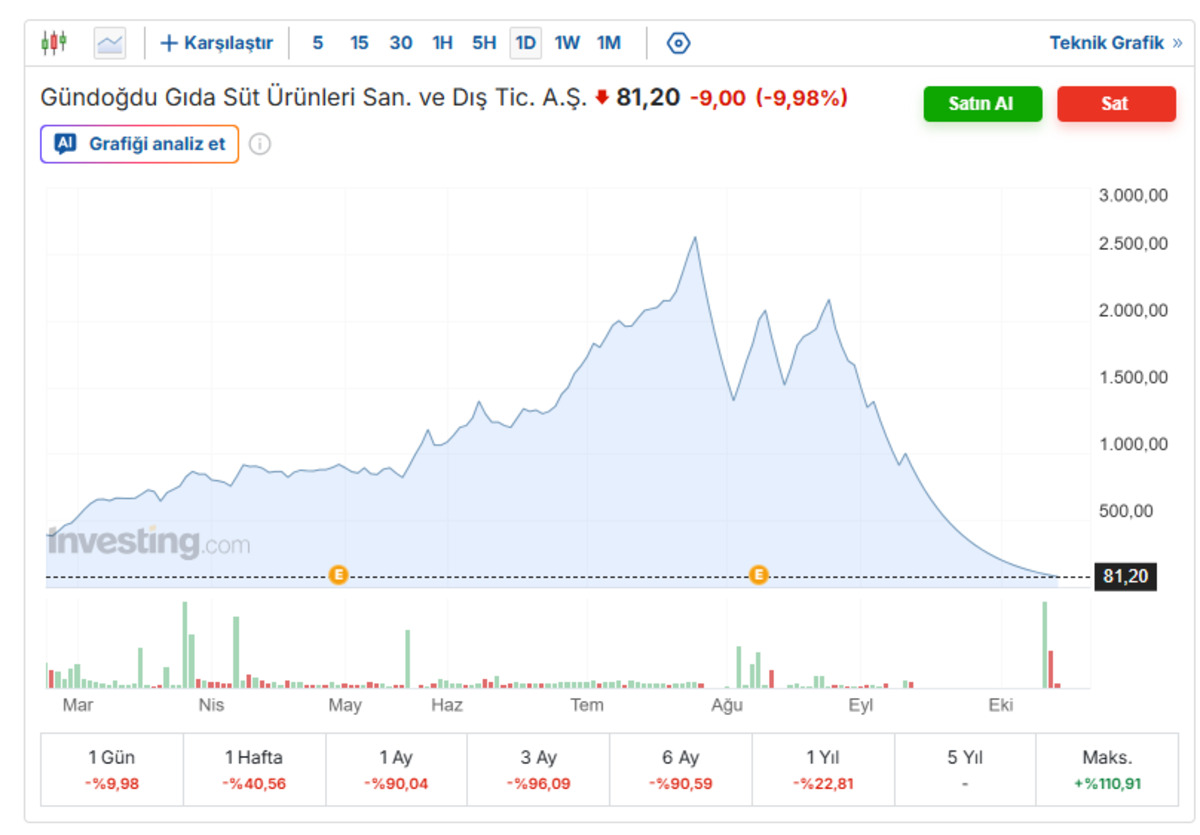Click the Nis month label on time axis
Screen dimensions: 1200x835
click(211, 705)
